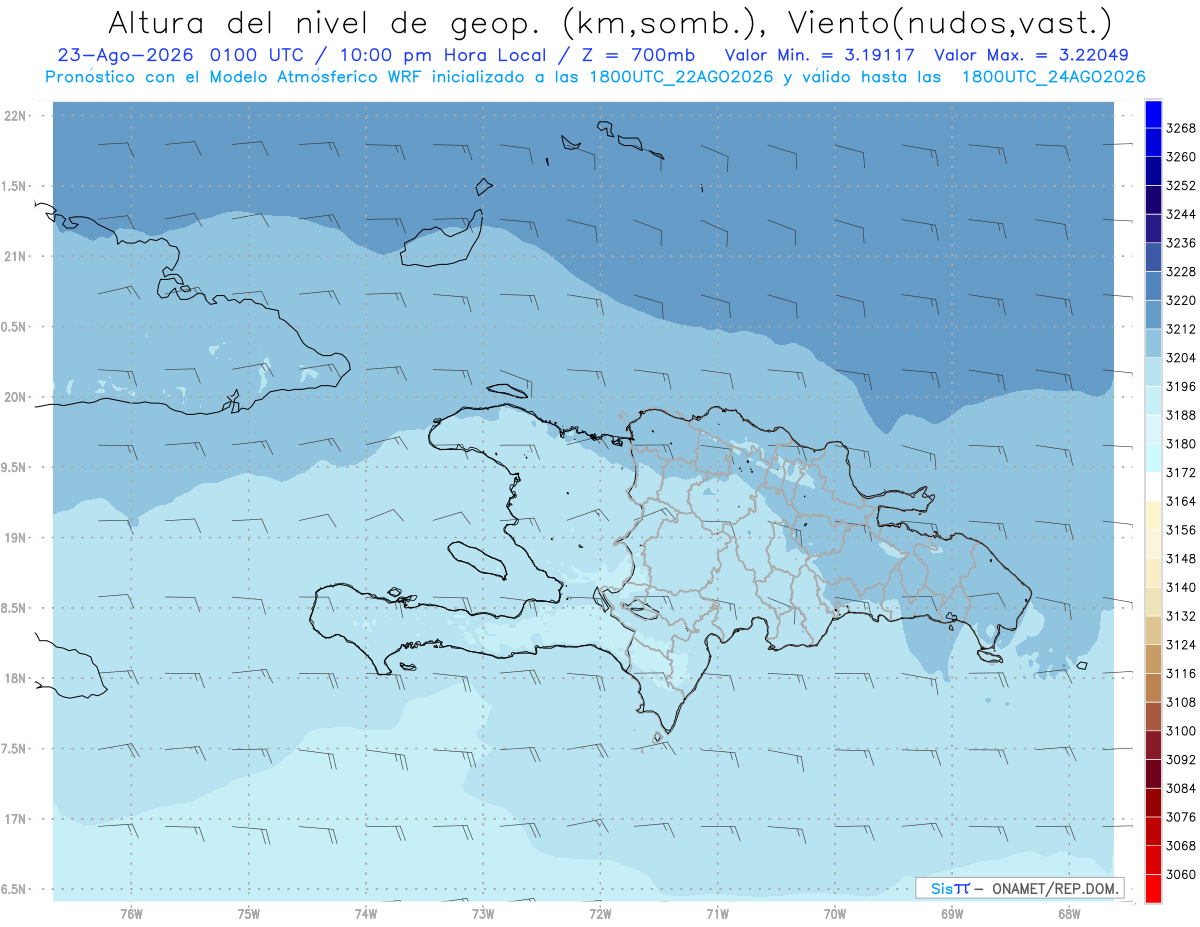Click the 'SisTT - ONAMET/REP.DOM.' credit box
This screenshot has height=927, width=1200.
pyautogui.click(x=1020, y=888)
